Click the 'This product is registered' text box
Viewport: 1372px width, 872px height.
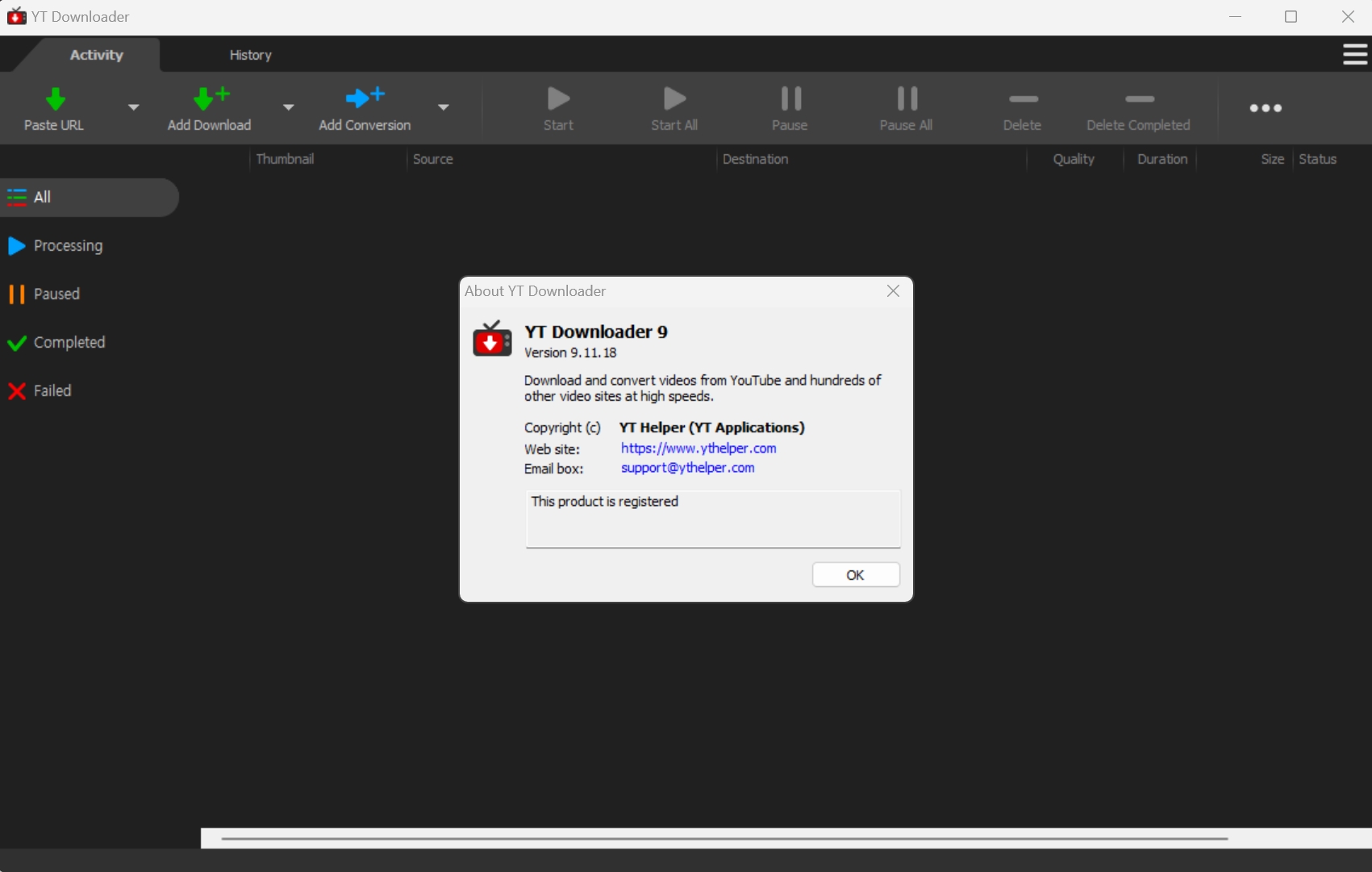pos(713,519)
